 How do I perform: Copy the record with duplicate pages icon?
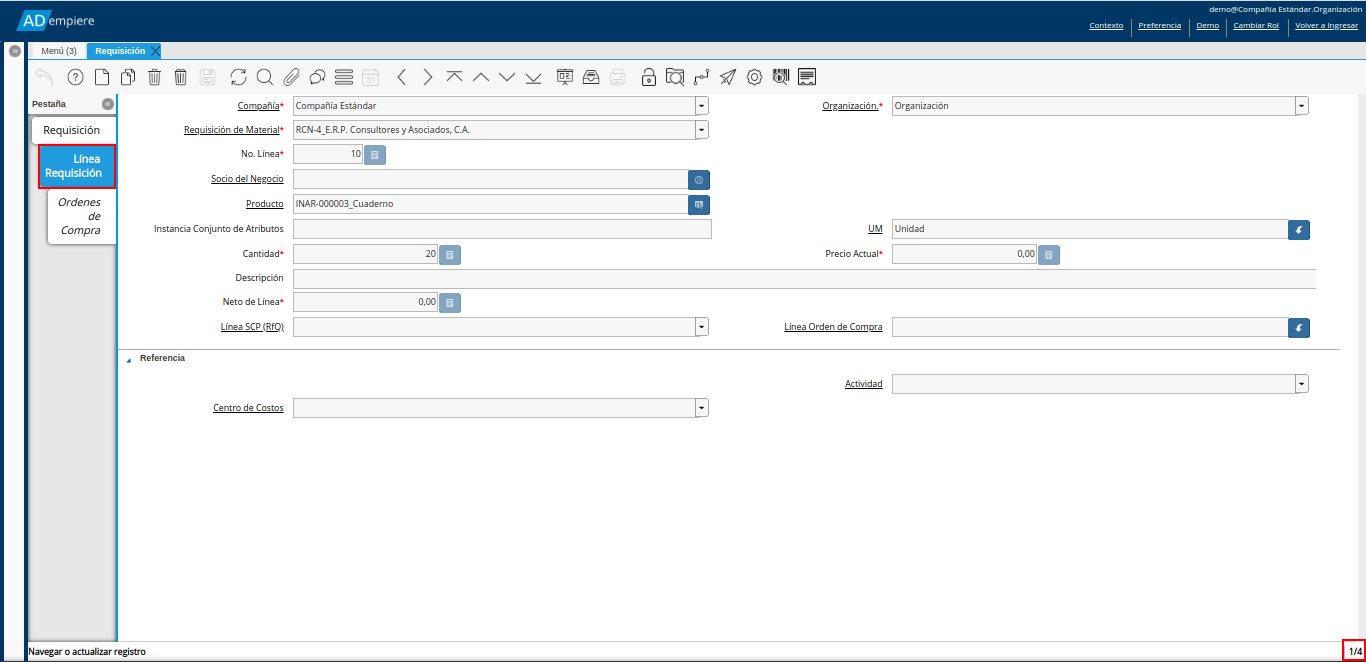pos(128,77)
